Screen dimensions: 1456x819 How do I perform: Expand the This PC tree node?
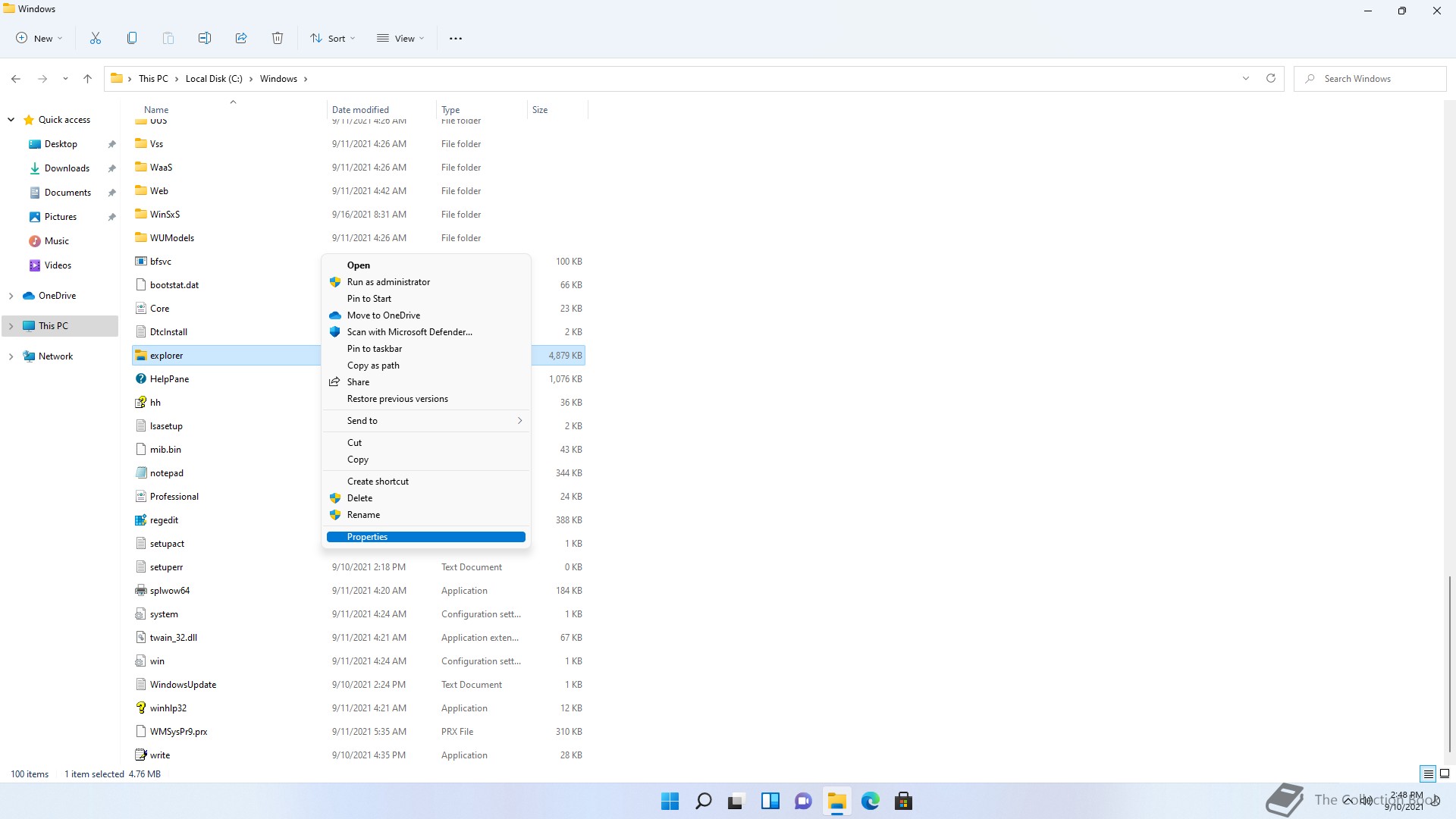tap(11, 326)
